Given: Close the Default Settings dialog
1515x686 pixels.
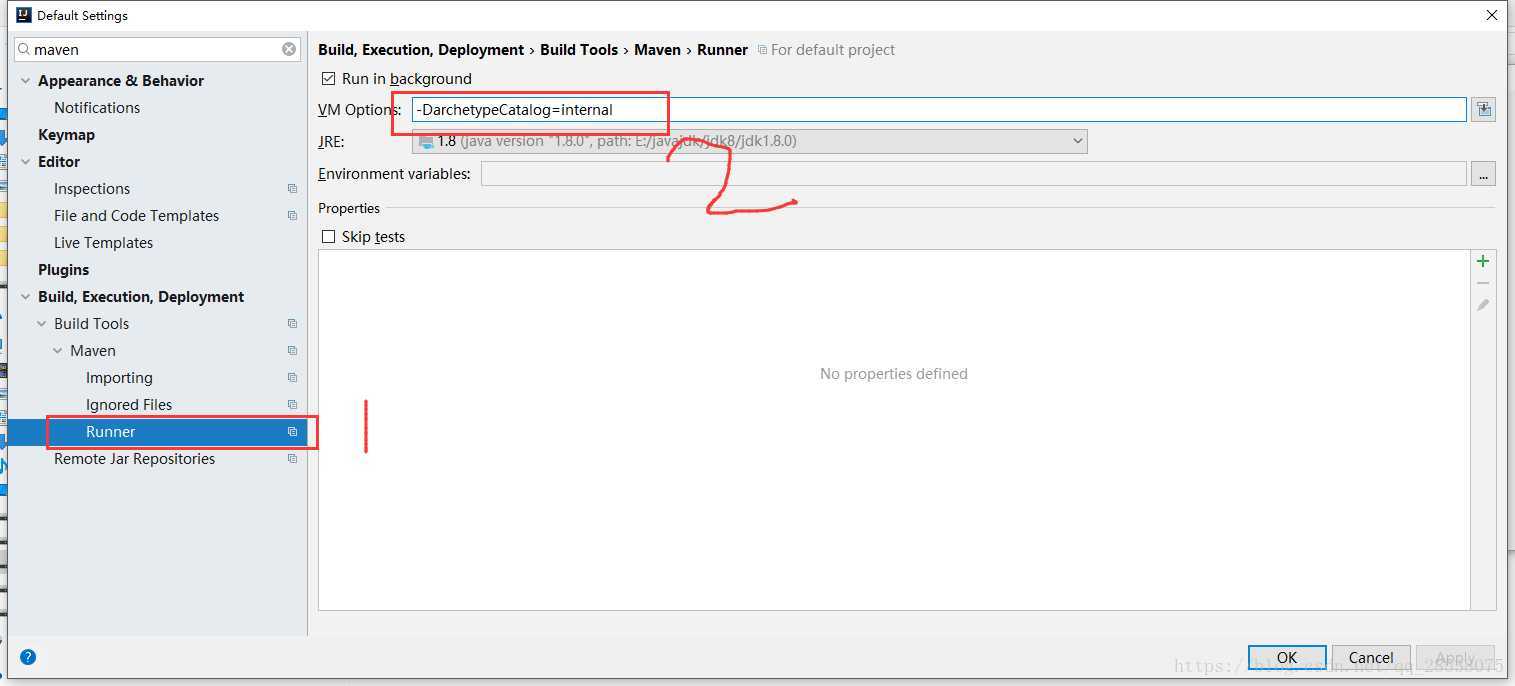Looking at the screenshot, I should click(1491, 15).
